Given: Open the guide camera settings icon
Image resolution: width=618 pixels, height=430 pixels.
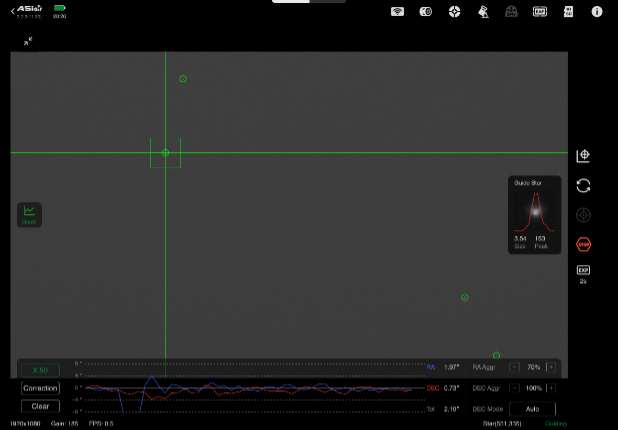Looking at the screenshot, I should click(x=426, y=11).
